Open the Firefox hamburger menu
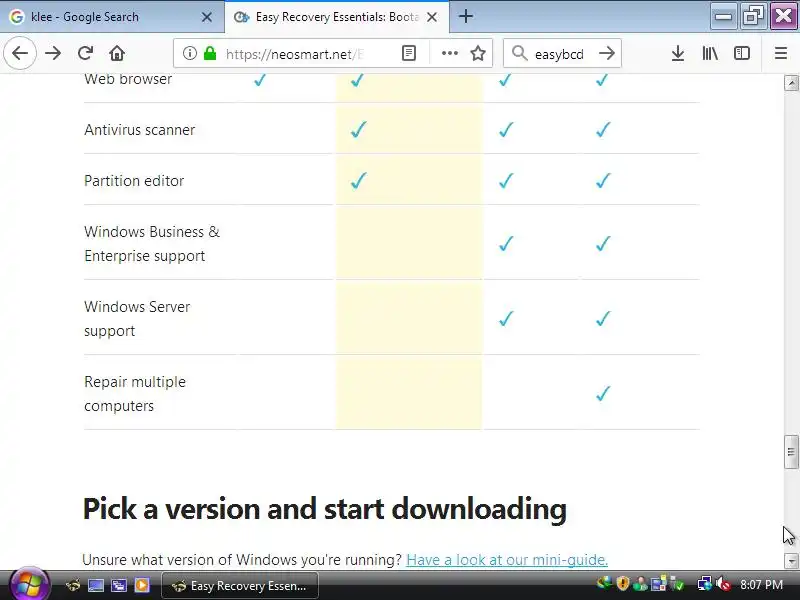Image resolution: width=800 pixels, height=600 pixels. point(781,53)
